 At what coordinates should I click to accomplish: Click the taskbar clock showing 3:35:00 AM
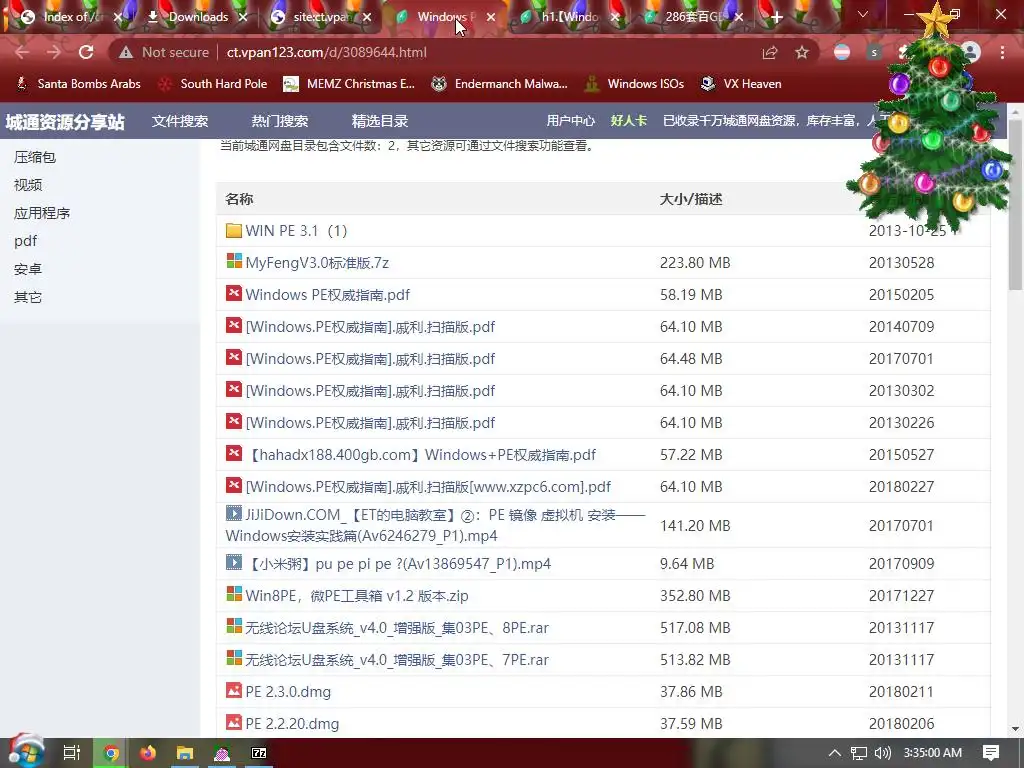(x=933, y=753)
